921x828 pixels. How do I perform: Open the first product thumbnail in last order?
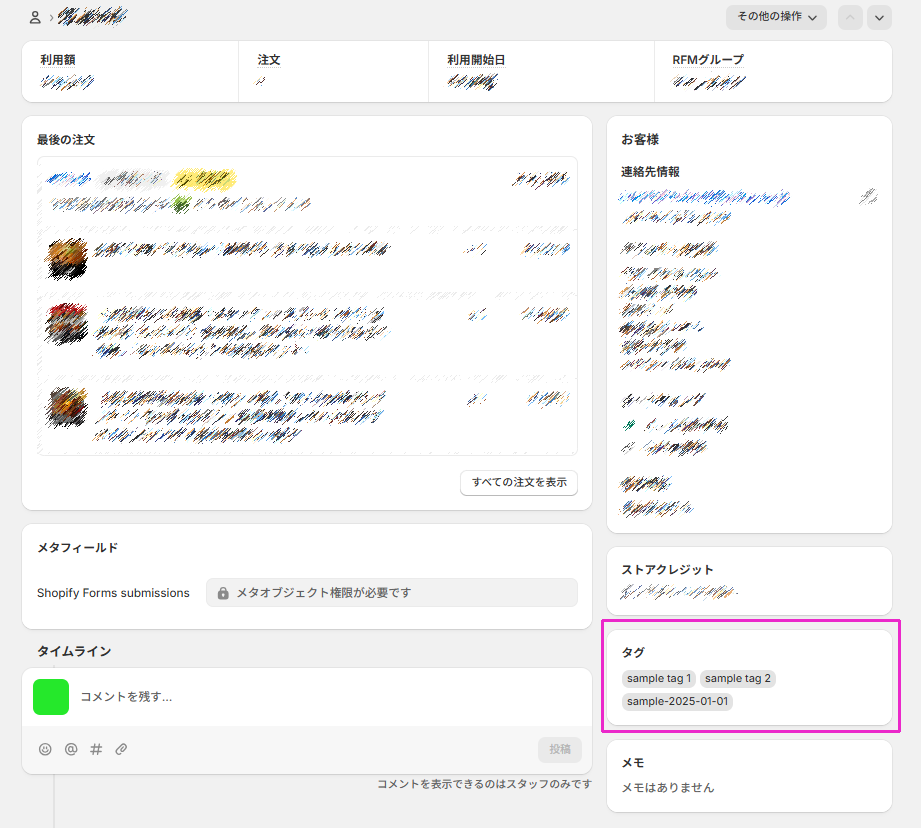[67, 258]
